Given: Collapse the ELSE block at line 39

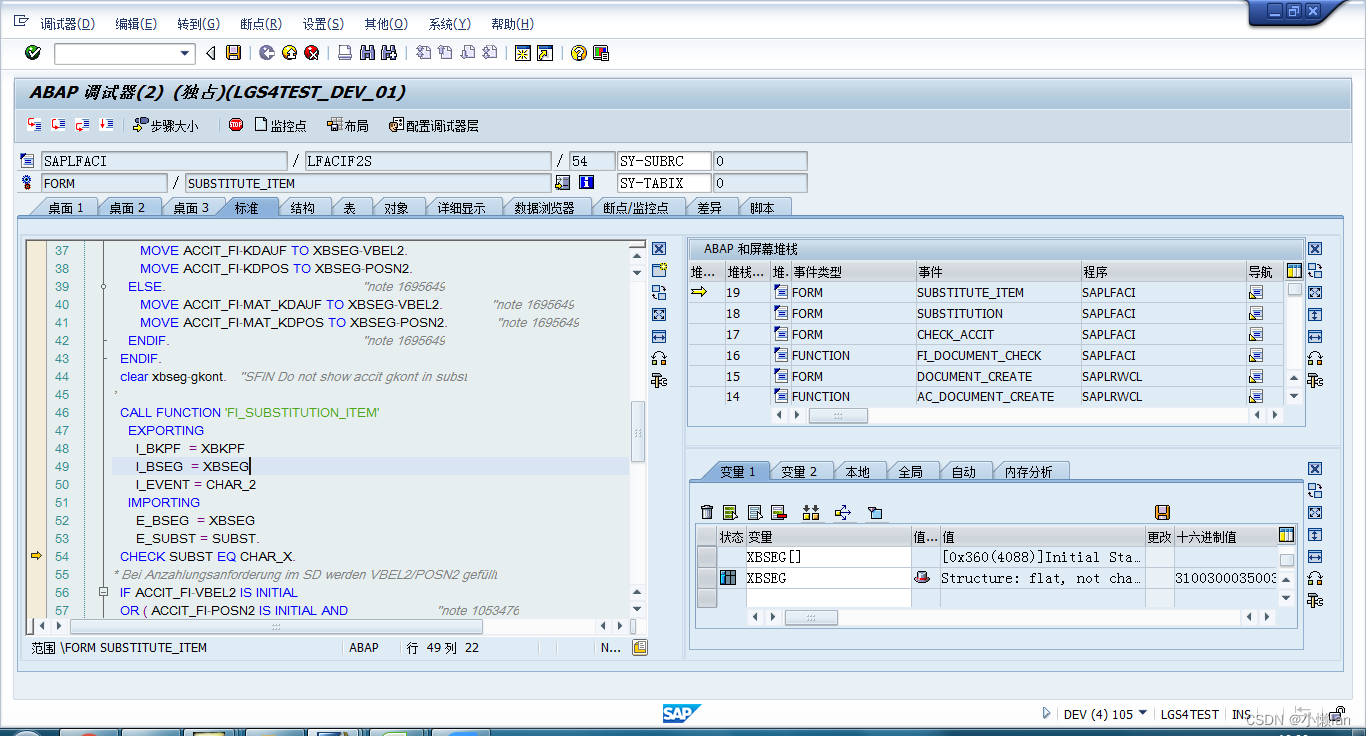Looking at the screenshot, I should tap(104, 287).
